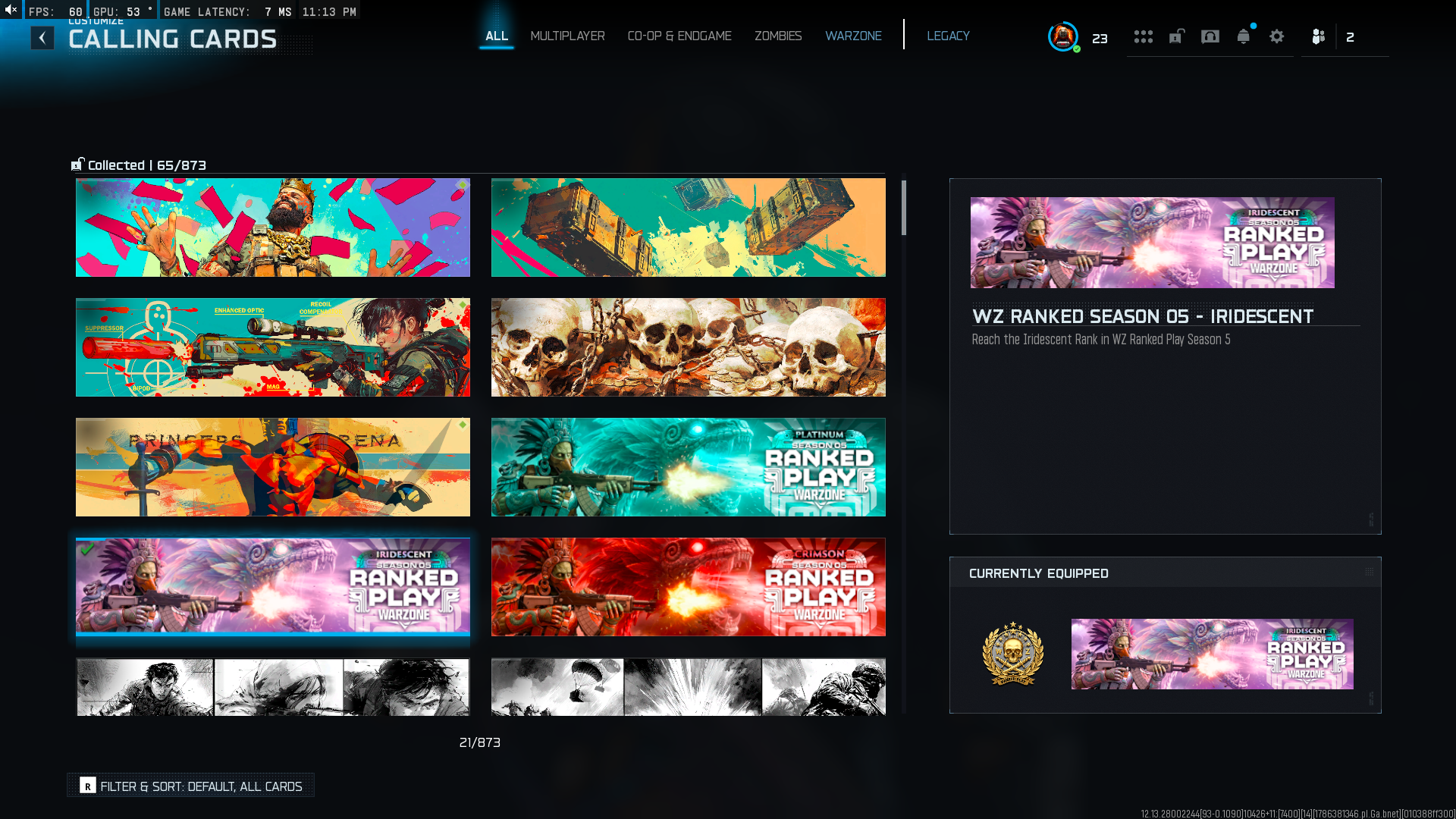Open the notifications bell
Screen dimensions: 1456x819
tap(1244, 36)
